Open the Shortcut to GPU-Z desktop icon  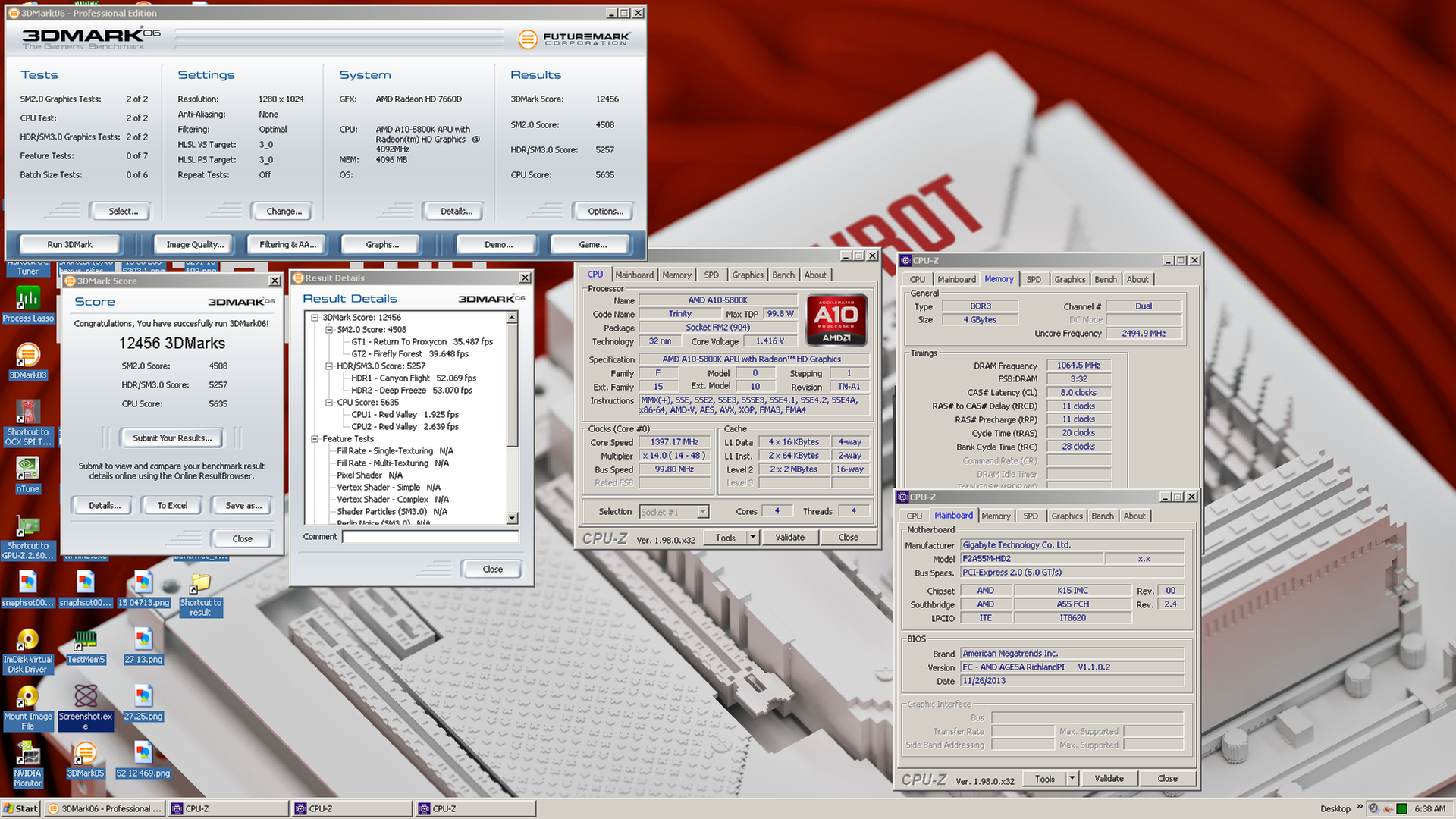click(28, 537)
